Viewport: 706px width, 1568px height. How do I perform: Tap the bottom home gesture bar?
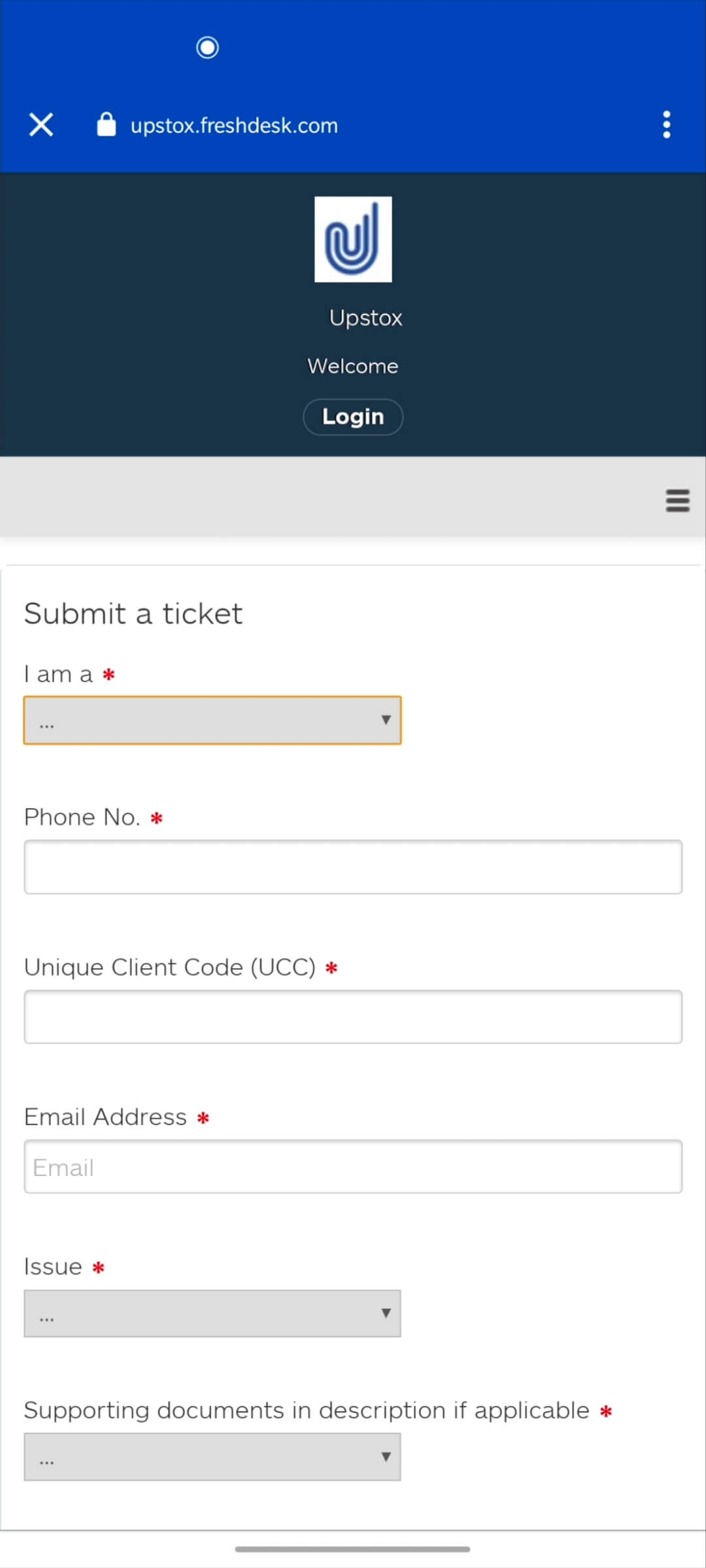click(353, 1549)
